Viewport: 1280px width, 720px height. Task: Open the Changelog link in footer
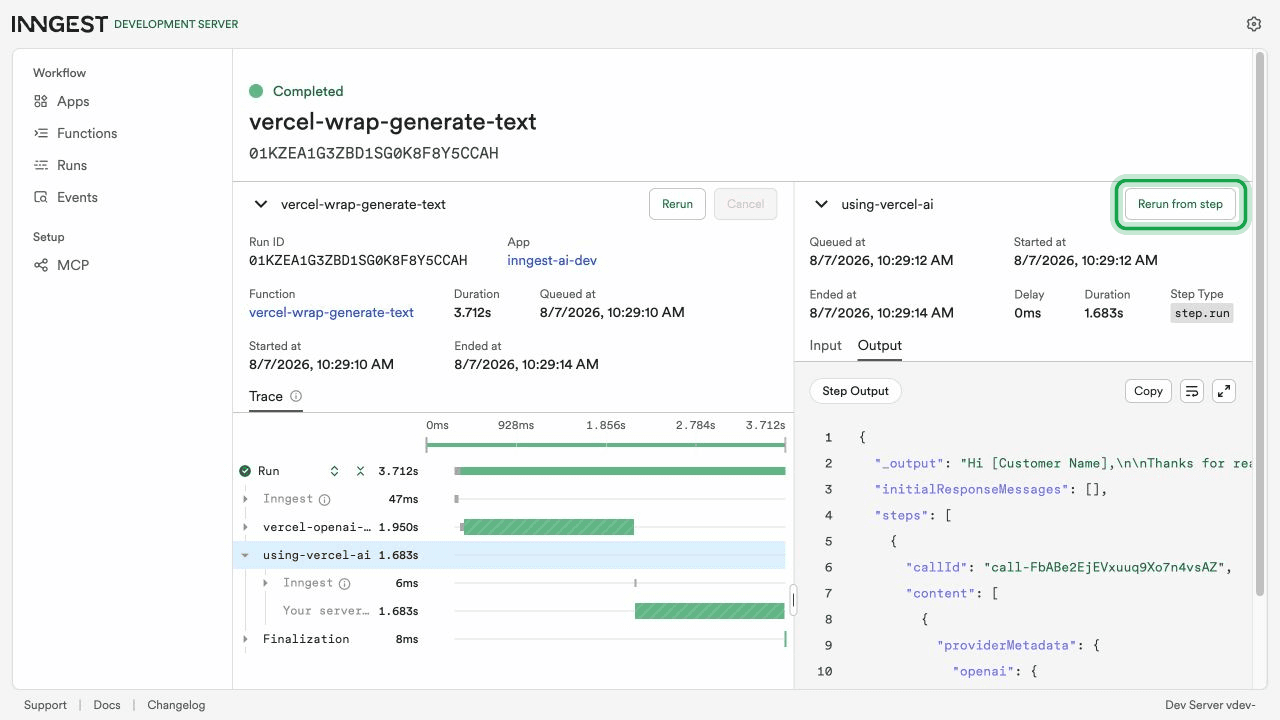pyautogui.click(x=176, y=705)
